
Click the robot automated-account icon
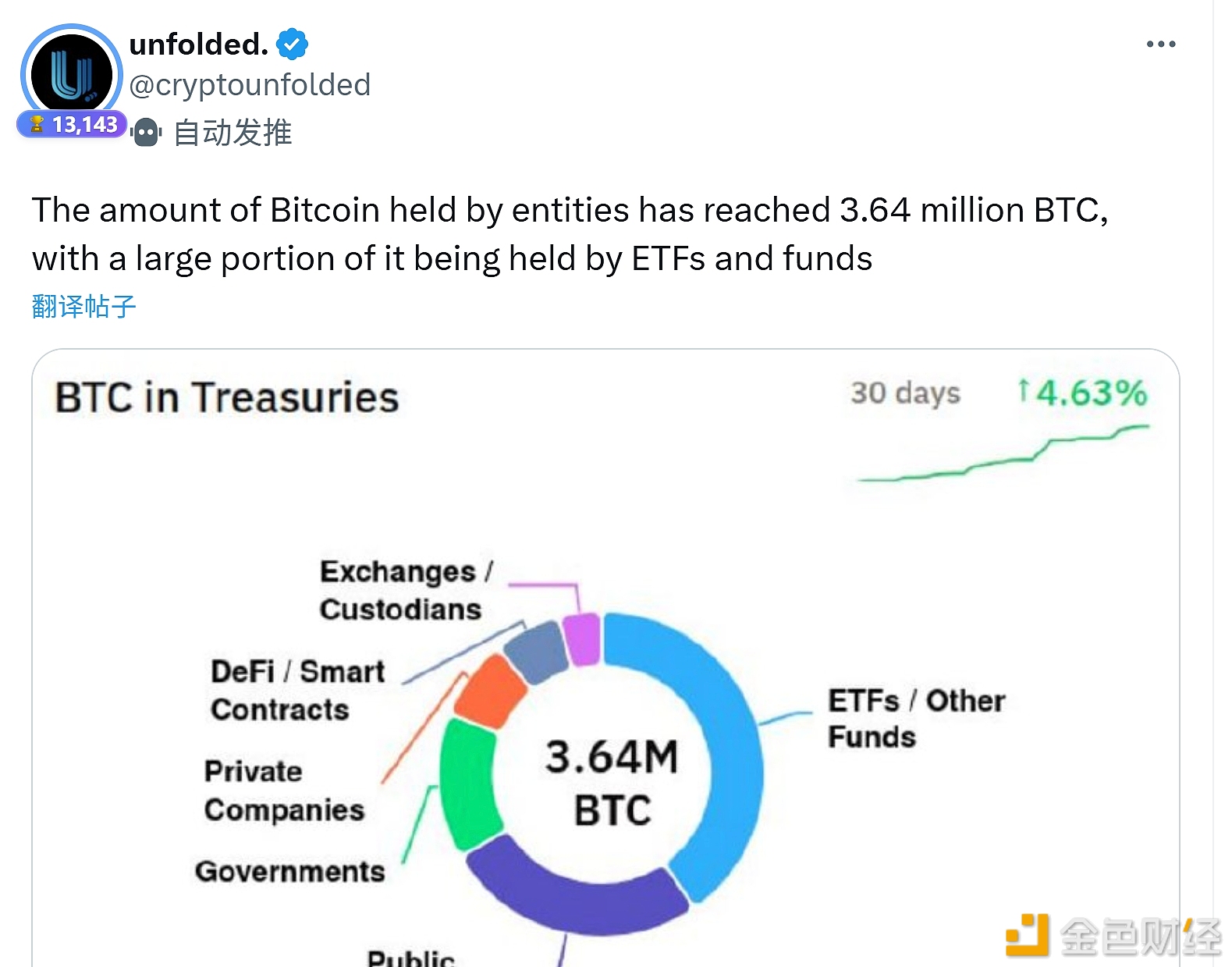click(146, 133)
